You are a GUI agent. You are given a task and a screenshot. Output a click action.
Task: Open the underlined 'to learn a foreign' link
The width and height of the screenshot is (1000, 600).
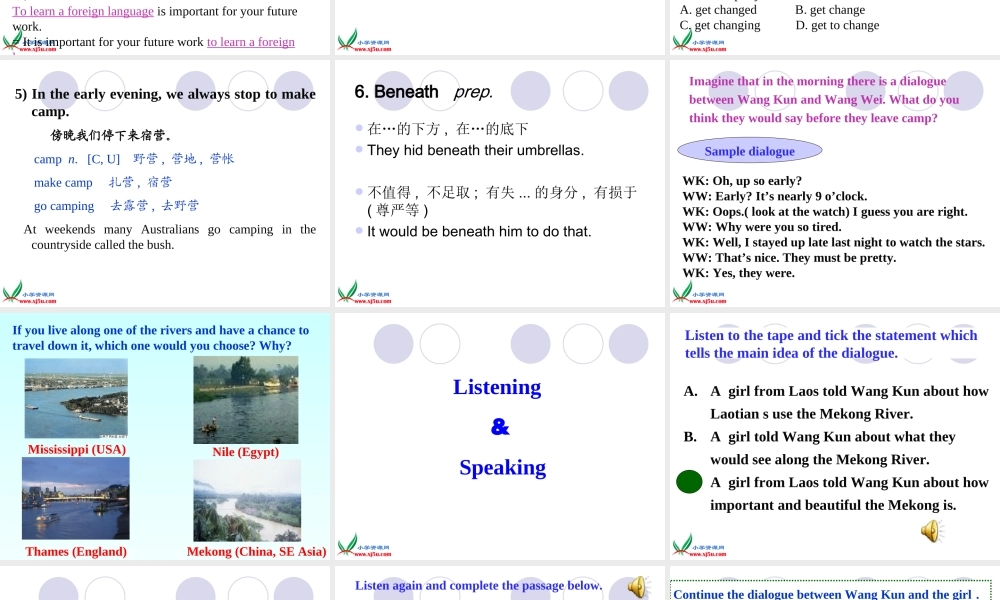[251, 42]
